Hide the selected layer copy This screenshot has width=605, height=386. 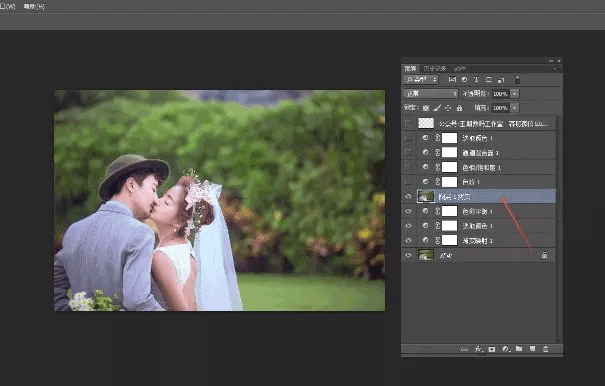point(408,196)
